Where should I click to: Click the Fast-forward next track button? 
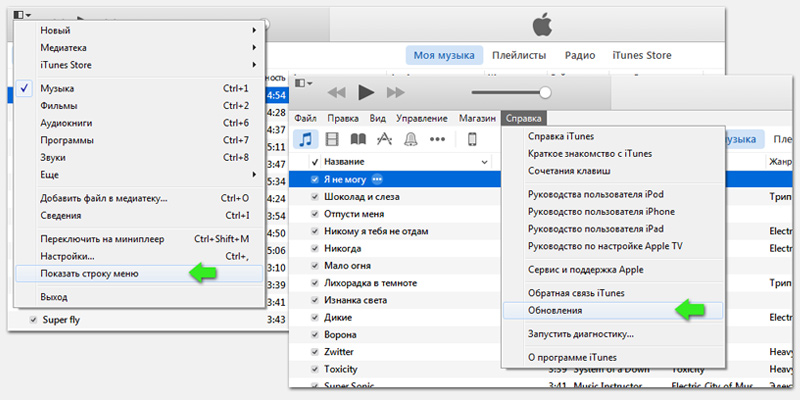pyautogui.click(x=396, y=93)
